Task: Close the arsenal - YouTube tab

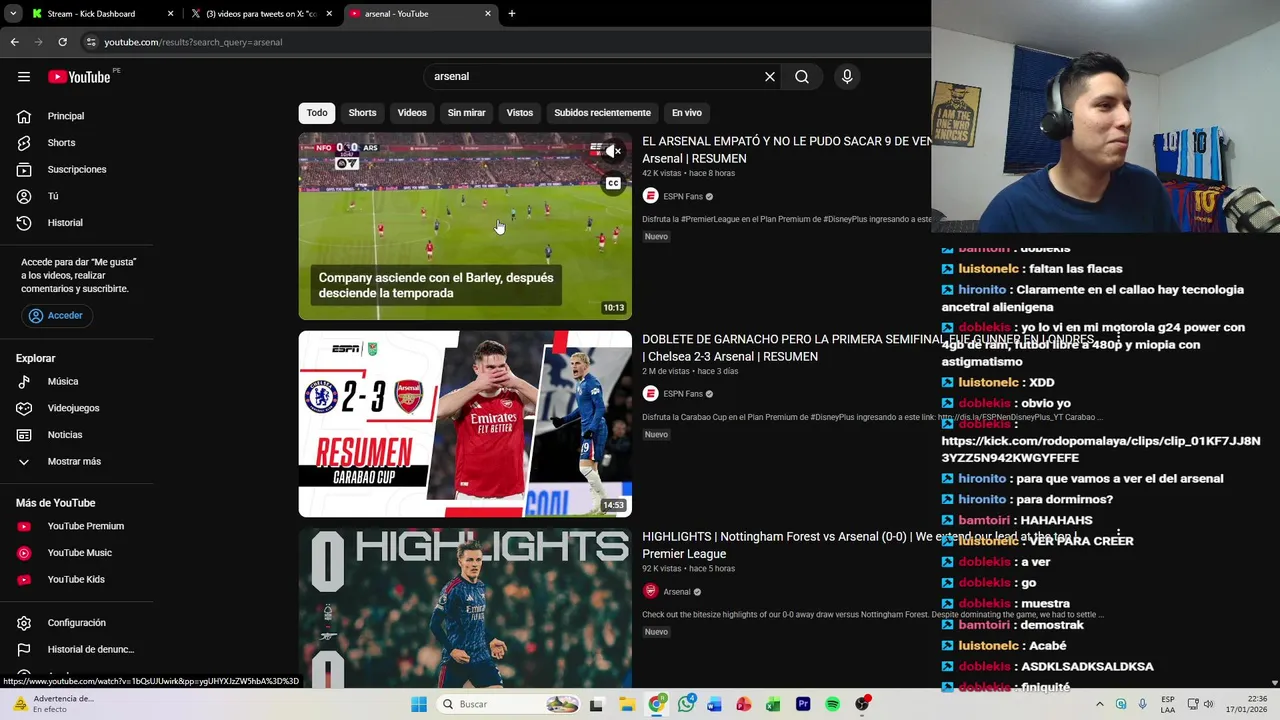Action: 488,14
